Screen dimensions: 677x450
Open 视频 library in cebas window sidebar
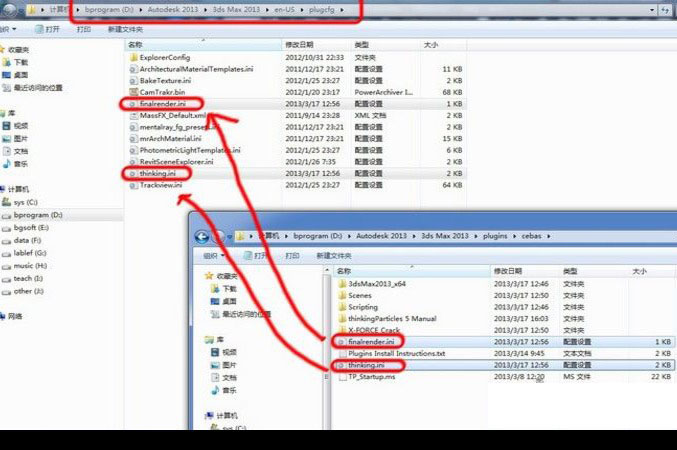(223, 352)
